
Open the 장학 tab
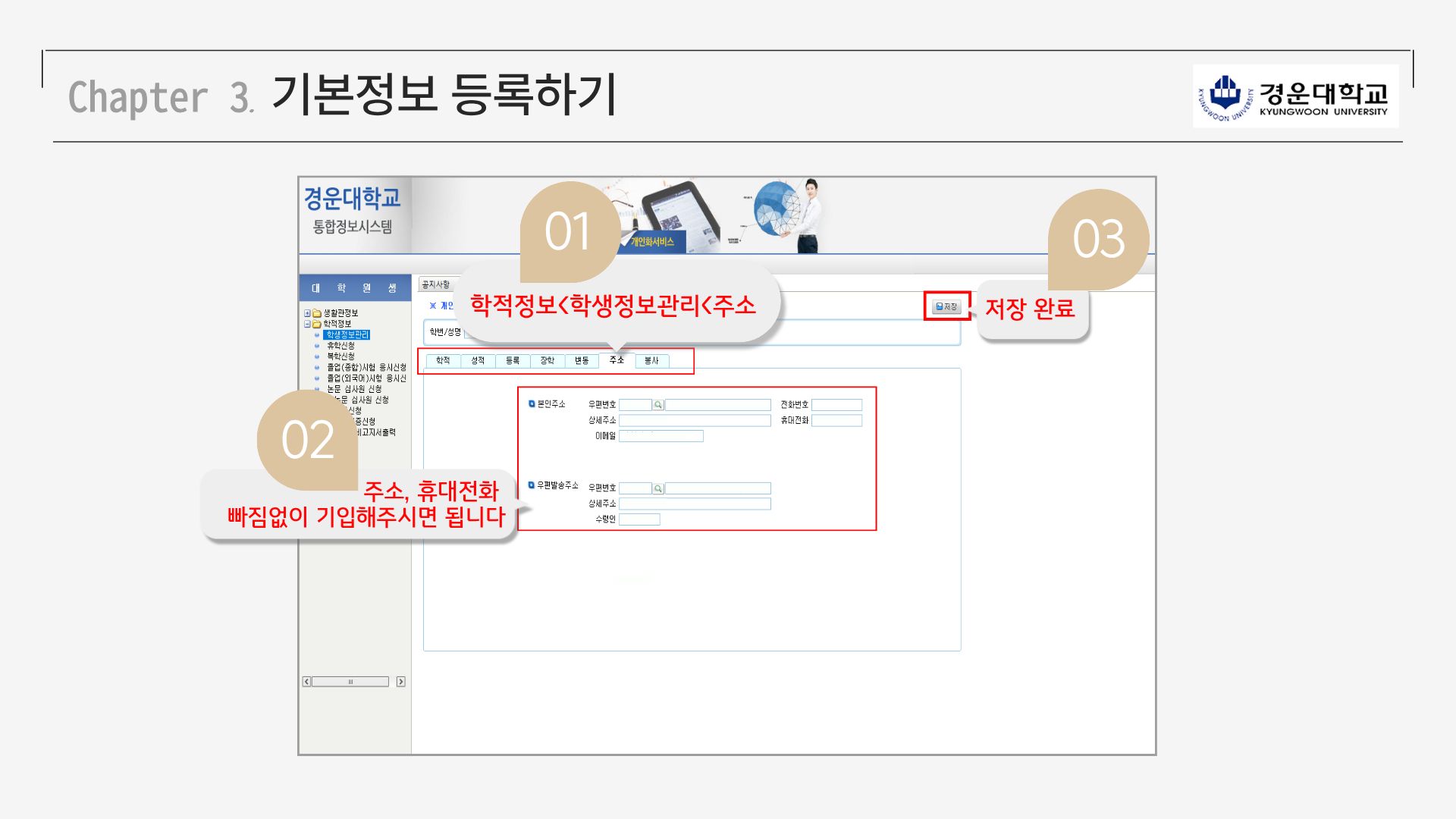(x=548, y=361)
